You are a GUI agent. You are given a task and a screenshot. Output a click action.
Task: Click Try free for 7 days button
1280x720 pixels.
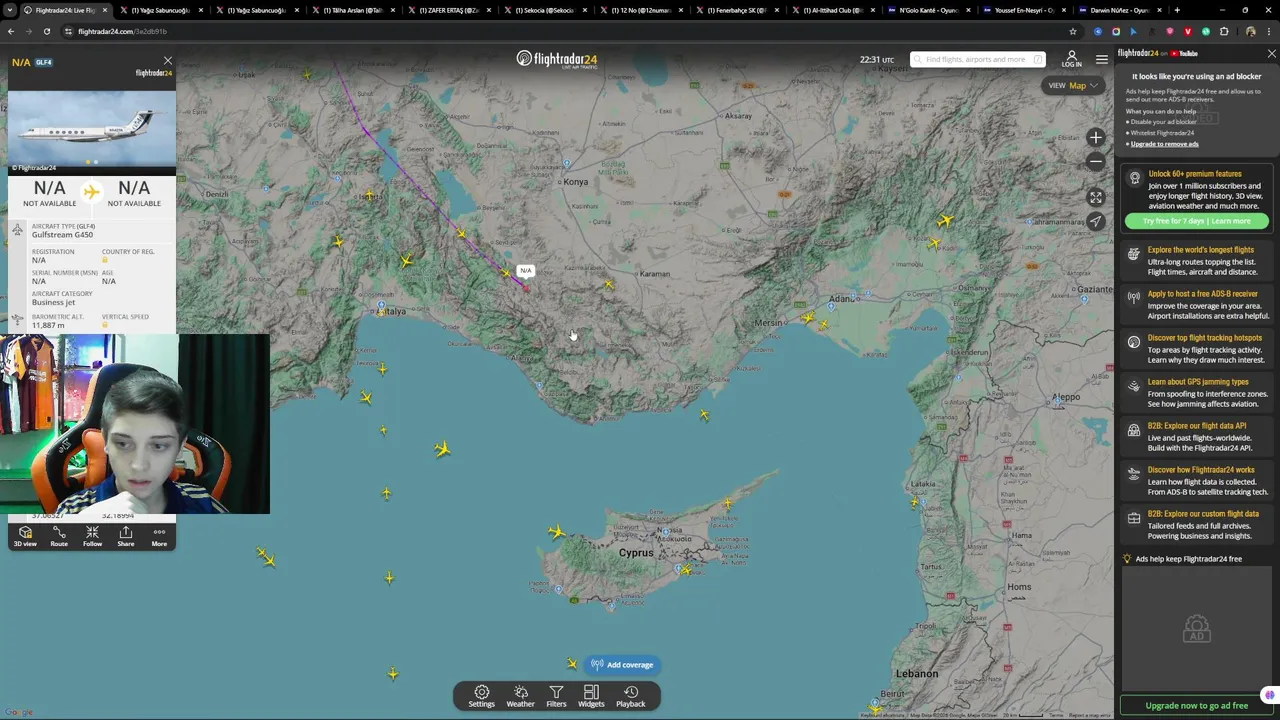[1196, 221]
